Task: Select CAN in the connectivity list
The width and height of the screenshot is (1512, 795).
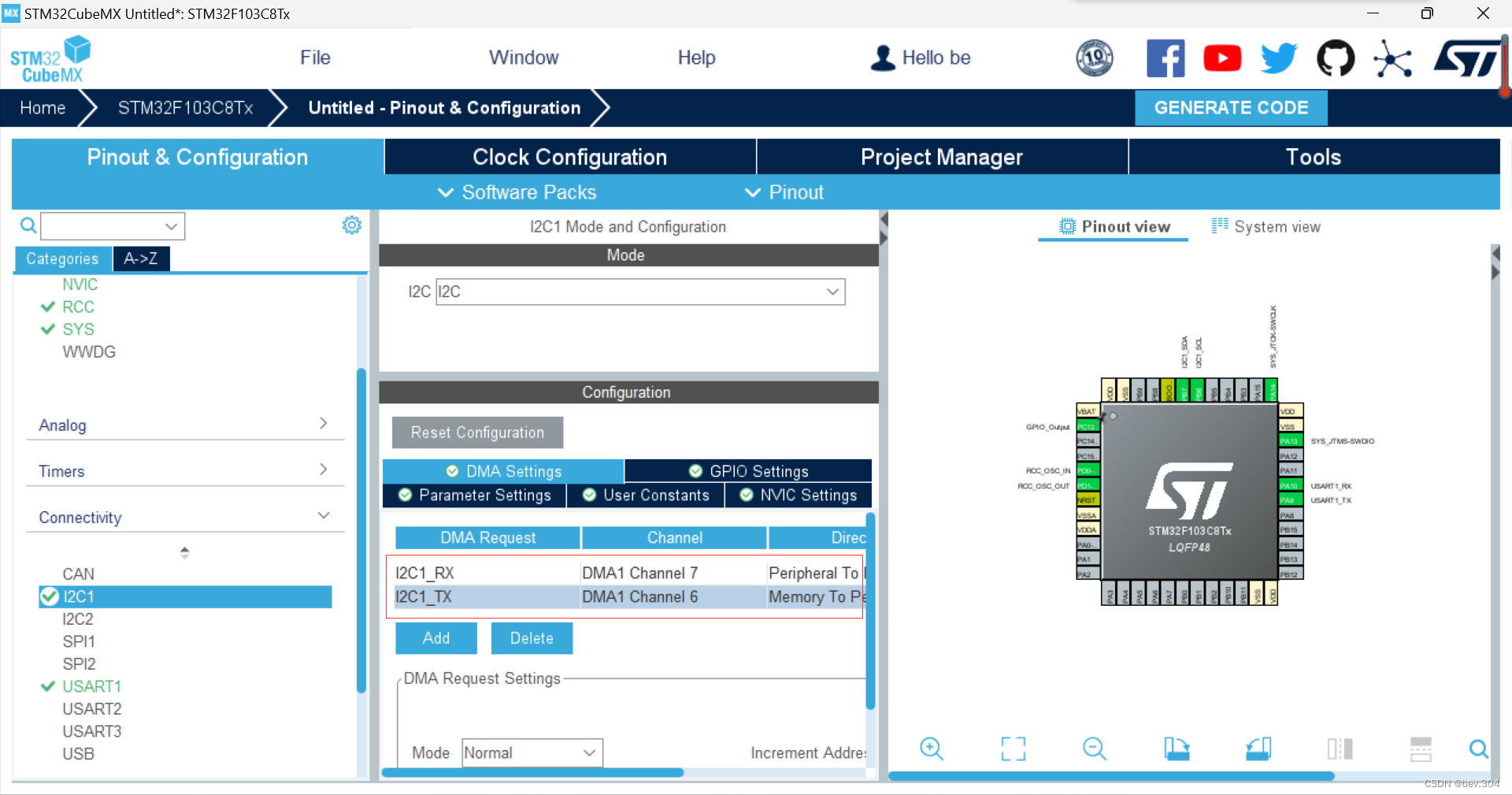Action: pyautogui.click(x=78, y=574)
